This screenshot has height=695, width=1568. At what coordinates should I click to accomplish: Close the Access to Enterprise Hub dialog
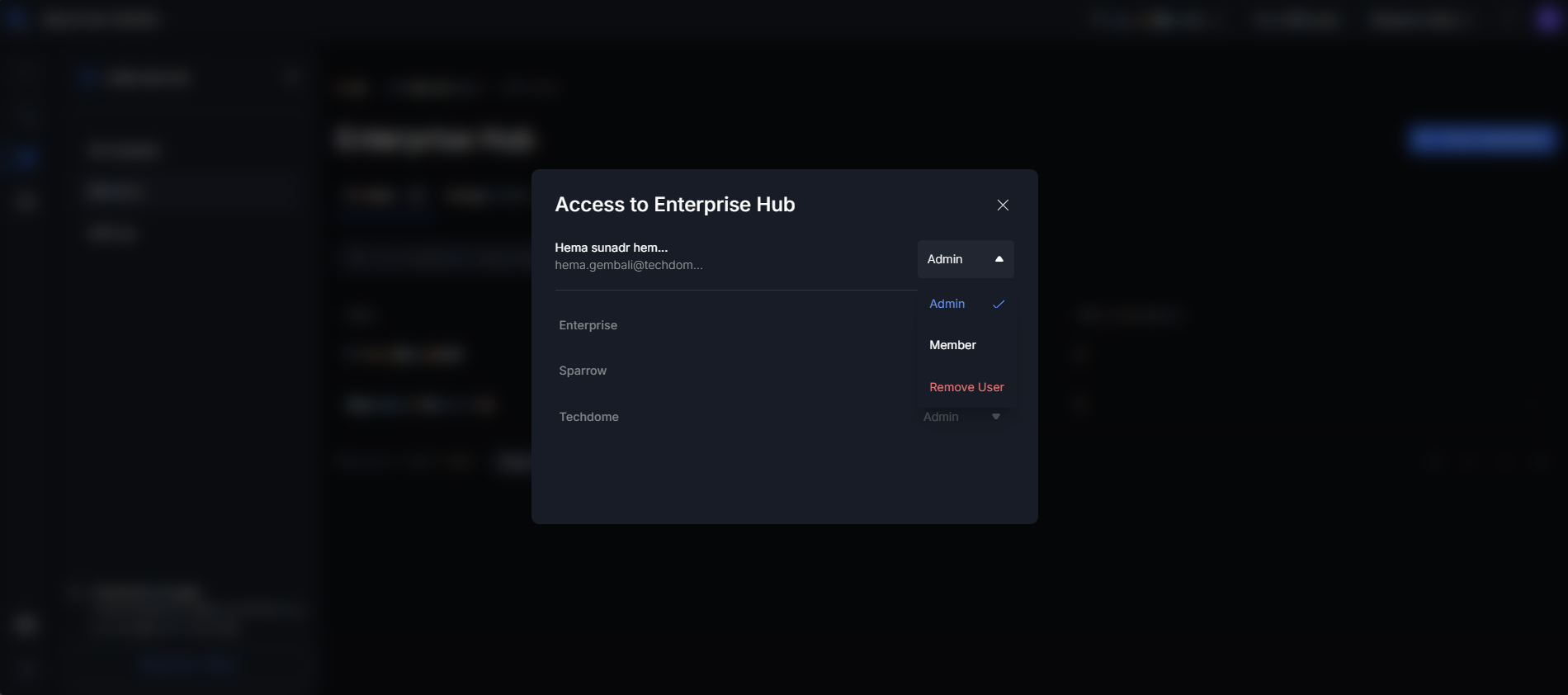[x=1003, y=205]
